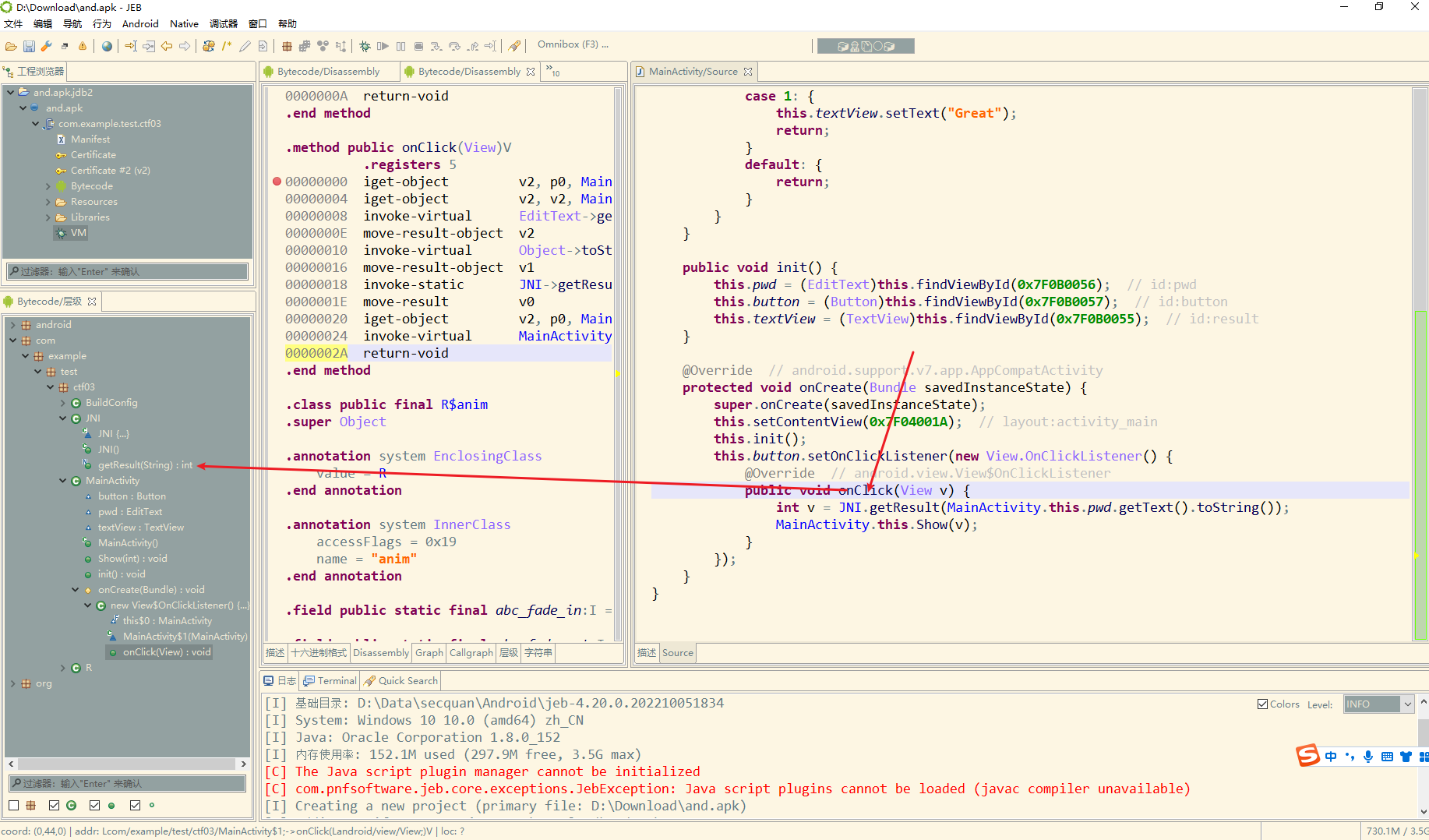Click the create package crate toolbar icon
Viewport: 1429px width, 840px height.
tap(288, 46)
